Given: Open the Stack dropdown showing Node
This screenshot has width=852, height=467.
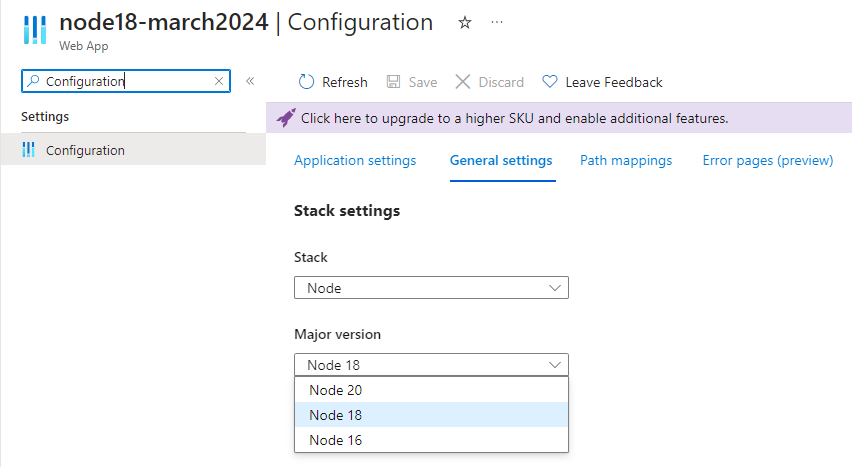Looking at the screenshot, I should [431, 288].
